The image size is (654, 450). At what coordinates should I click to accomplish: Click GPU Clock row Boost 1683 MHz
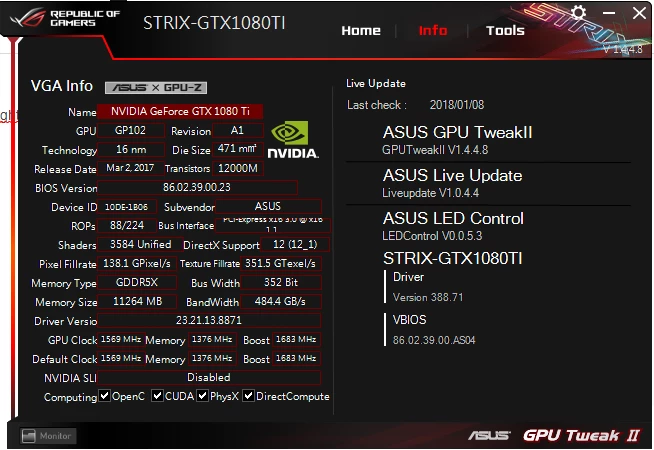click(x=296, y=339)
